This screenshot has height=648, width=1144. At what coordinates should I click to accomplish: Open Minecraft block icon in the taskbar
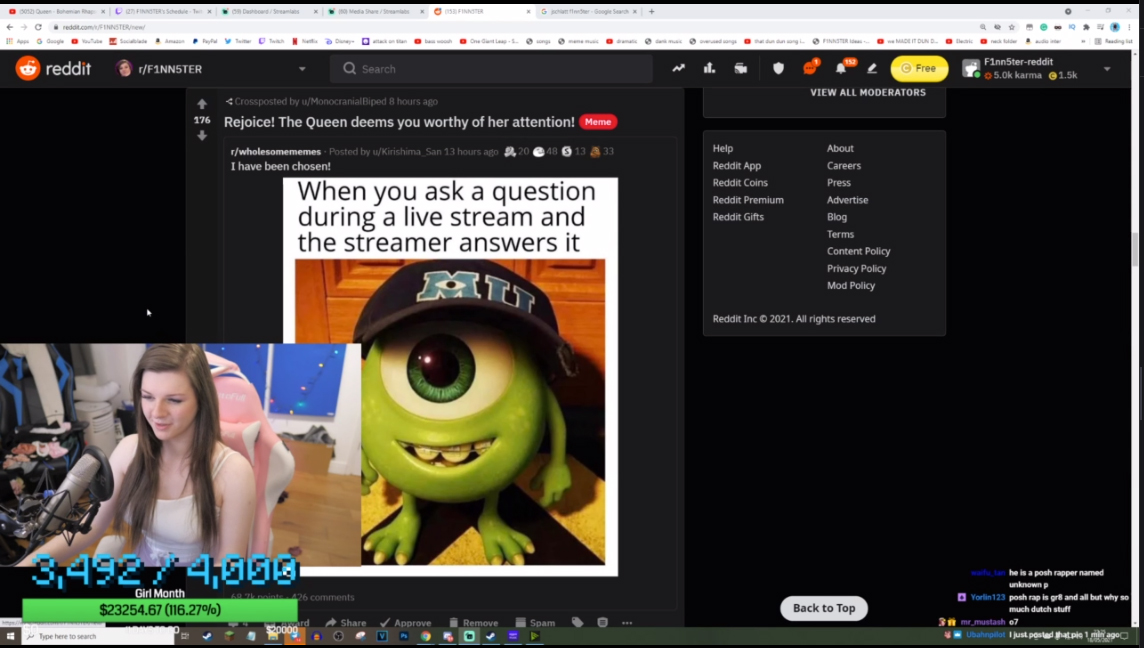click(x=229, y=636)
